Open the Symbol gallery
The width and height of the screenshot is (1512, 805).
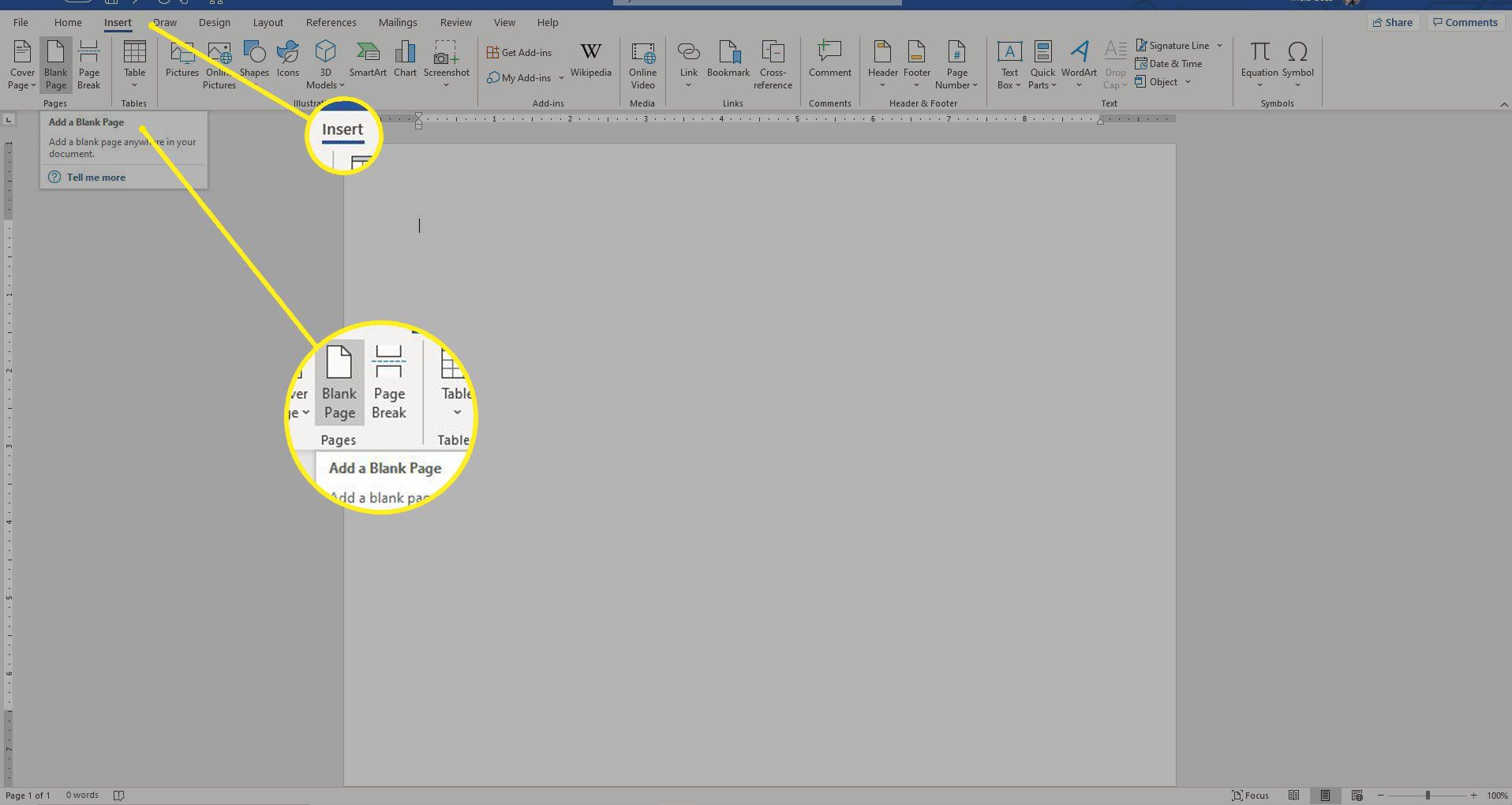click(1297, 65)
